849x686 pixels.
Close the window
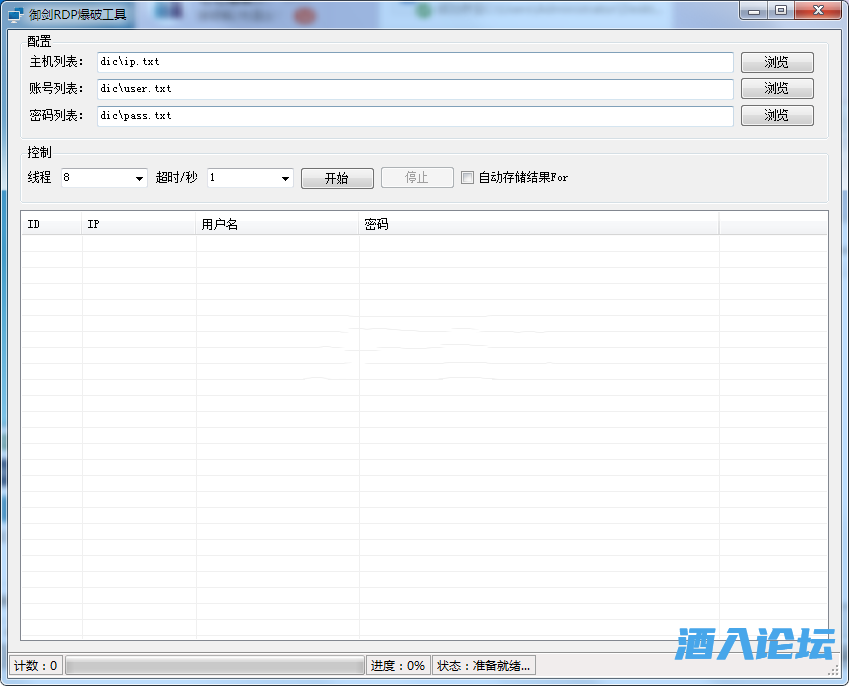pos(818,11)
